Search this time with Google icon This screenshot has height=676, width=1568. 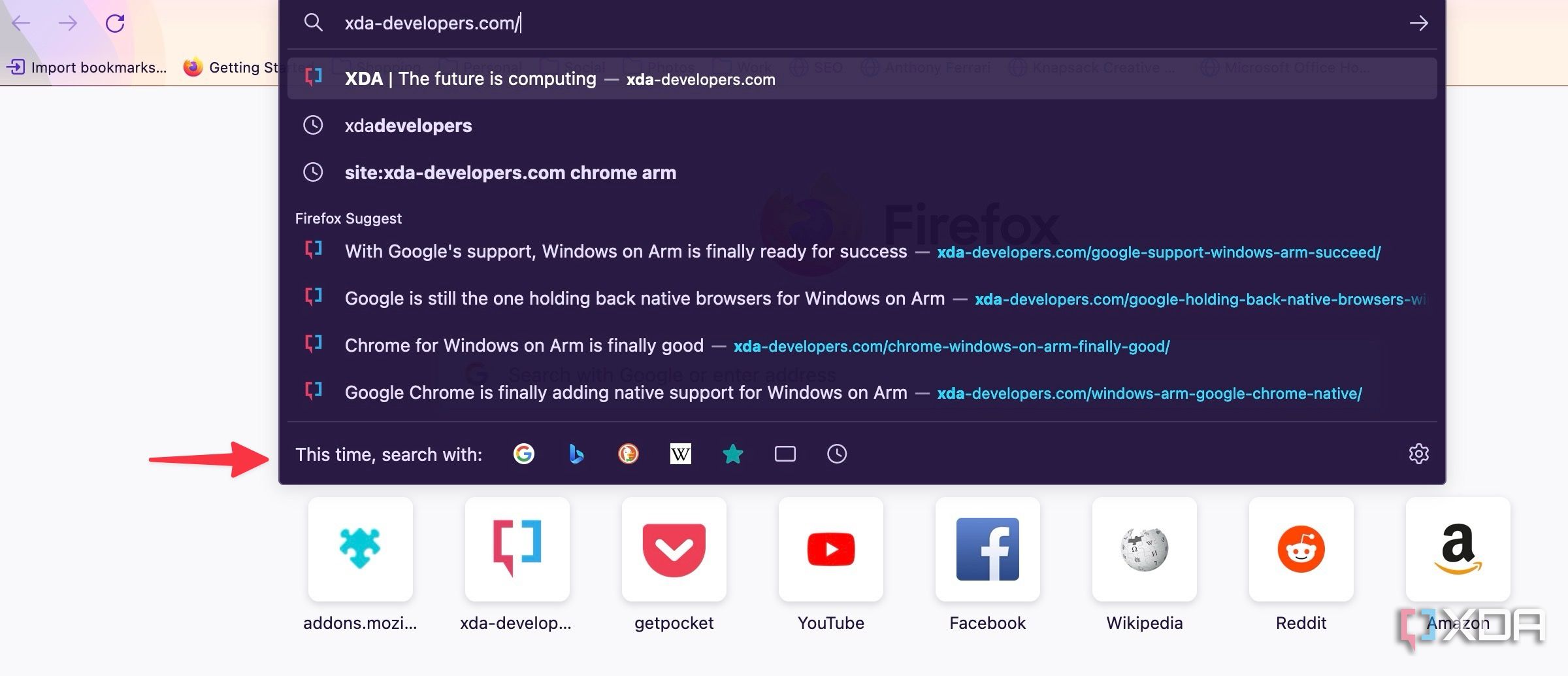click(x=523, y=454)
